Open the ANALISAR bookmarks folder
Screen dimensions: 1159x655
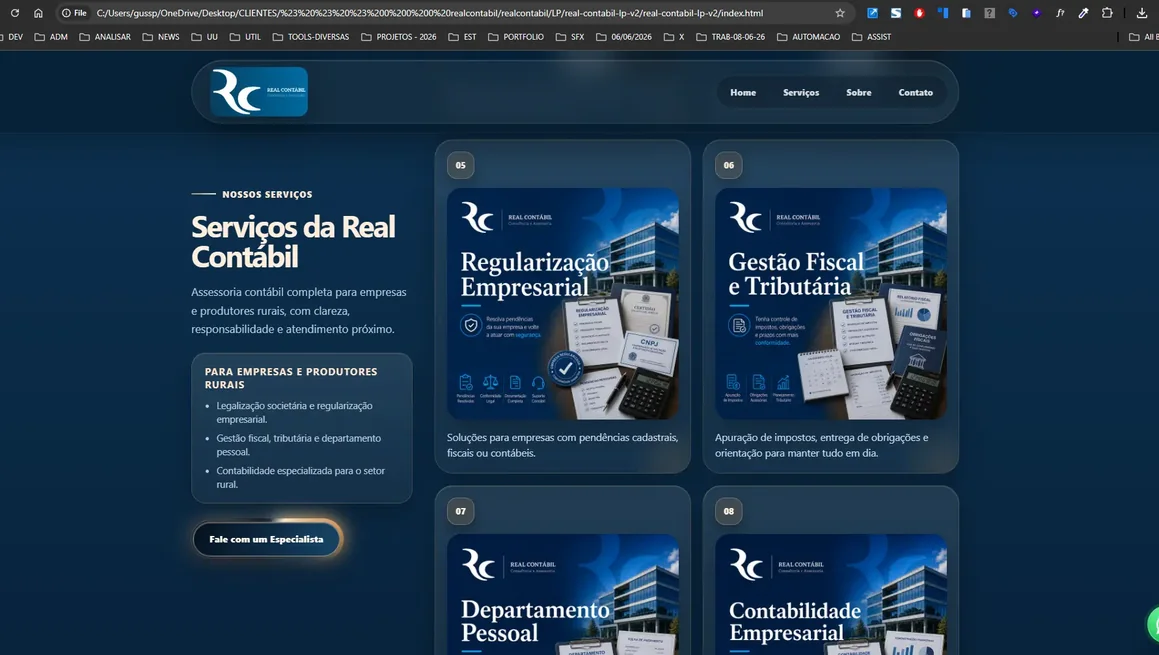click(105, 37)
